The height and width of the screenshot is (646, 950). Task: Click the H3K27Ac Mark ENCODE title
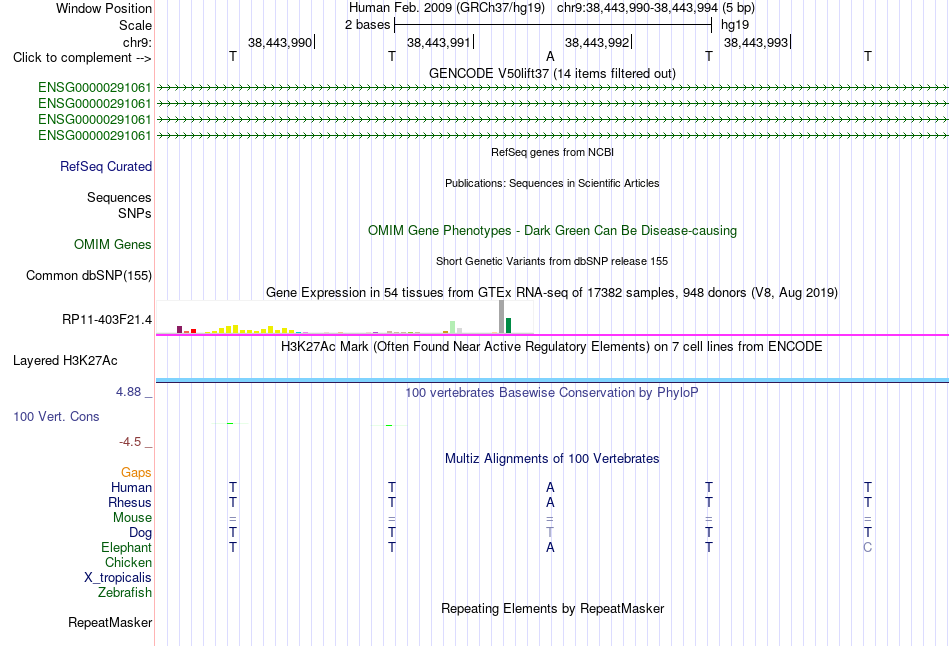click(552, 347)
